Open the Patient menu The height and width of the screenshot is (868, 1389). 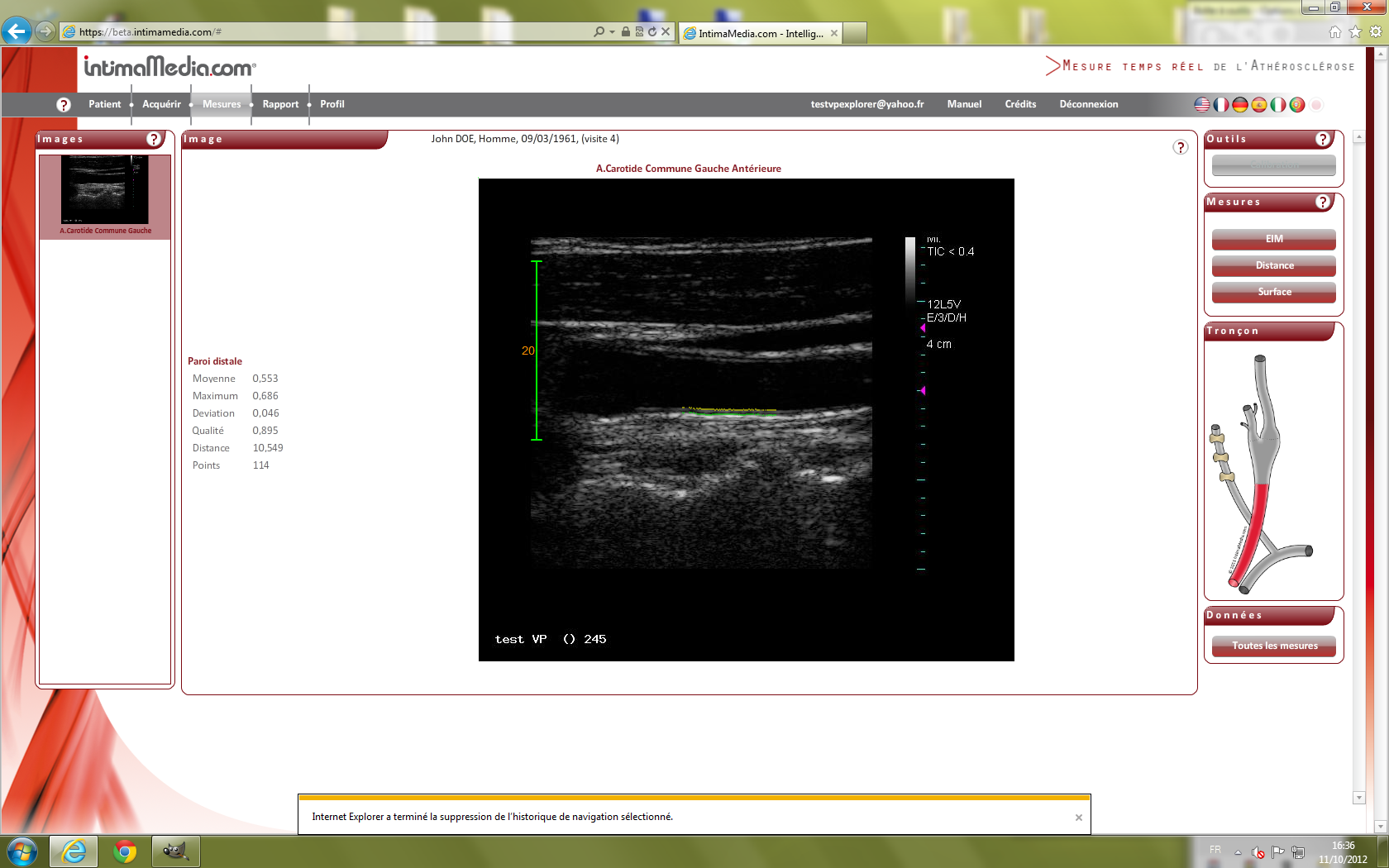point(104,104)
